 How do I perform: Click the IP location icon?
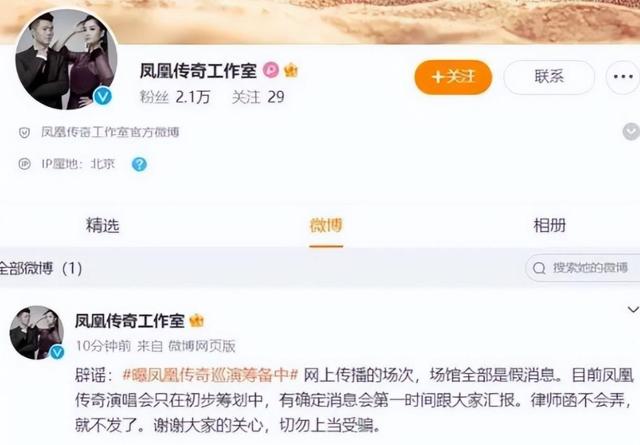(24, 164)
